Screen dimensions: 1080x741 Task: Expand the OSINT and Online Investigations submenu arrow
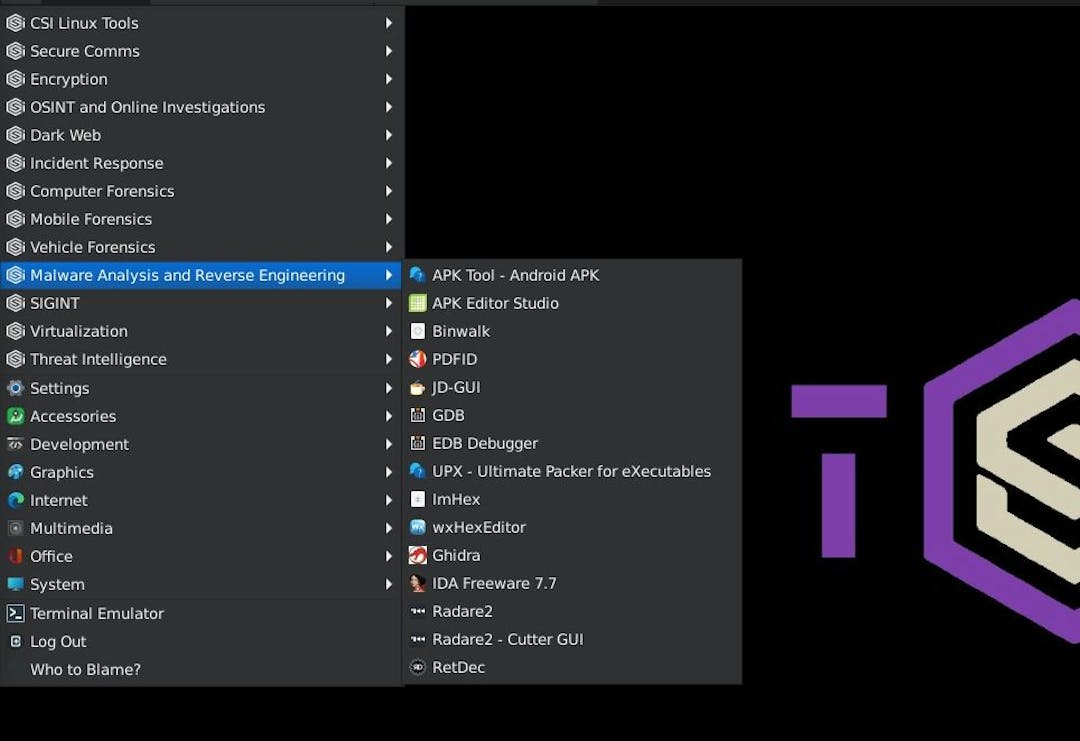389,107
